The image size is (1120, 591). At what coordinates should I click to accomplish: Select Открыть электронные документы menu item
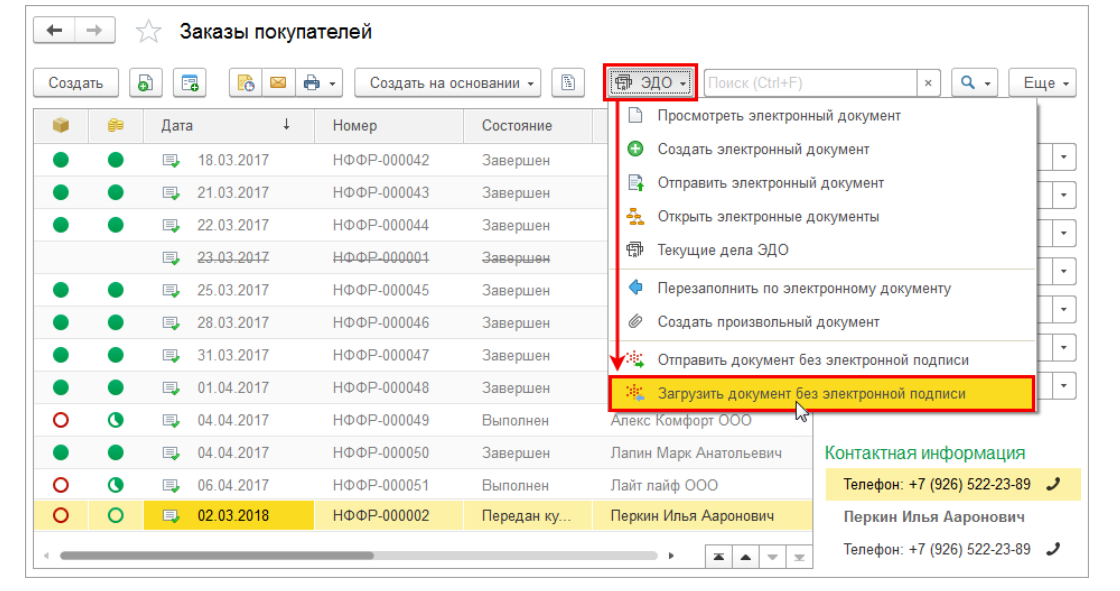822,217
